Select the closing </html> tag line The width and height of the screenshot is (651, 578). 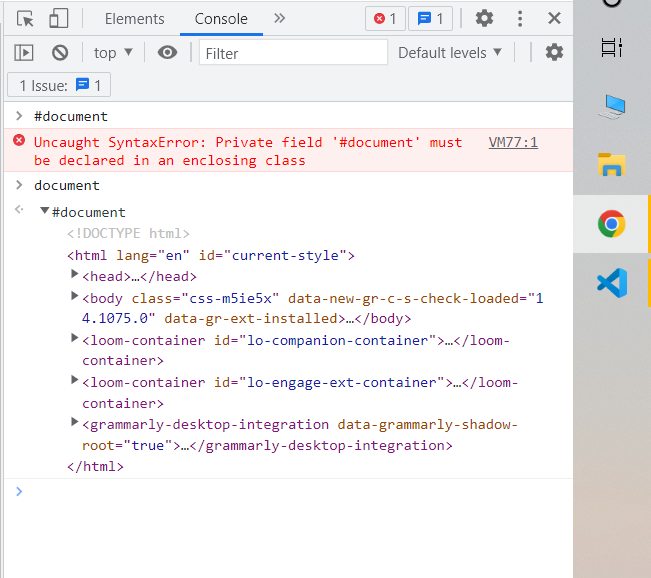(95, 467)
